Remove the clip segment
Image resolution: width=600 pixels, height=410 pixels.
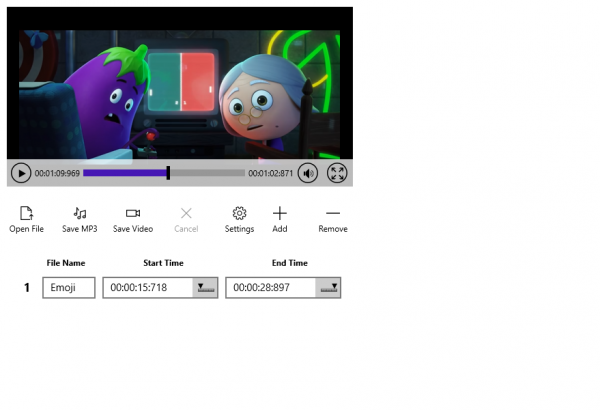pyautogui.click(x=333, y=220)
